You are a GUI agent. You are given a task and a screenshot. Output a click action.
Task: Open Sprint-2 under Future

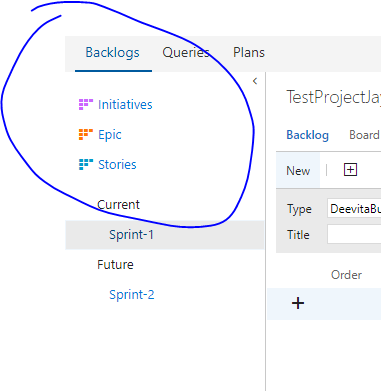(x=132, y=295)
